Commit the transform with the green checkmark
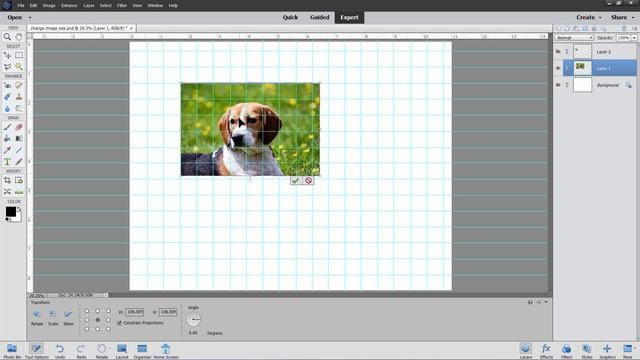The width and height of the screenshot is (640, 360). click(296, 180)
